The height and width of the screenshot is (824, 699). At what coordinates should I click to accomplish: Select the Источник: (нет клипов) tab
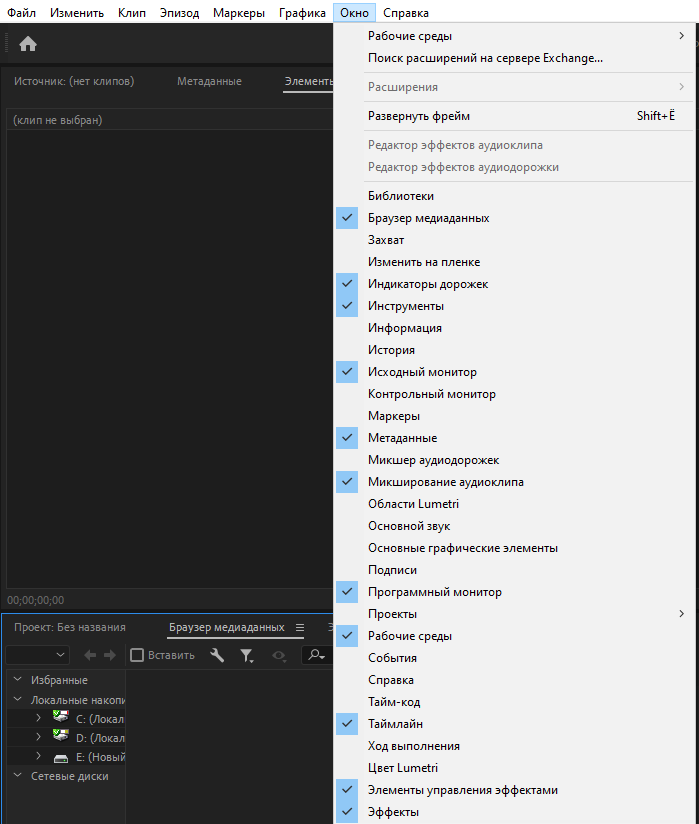[x=74, y=81]
